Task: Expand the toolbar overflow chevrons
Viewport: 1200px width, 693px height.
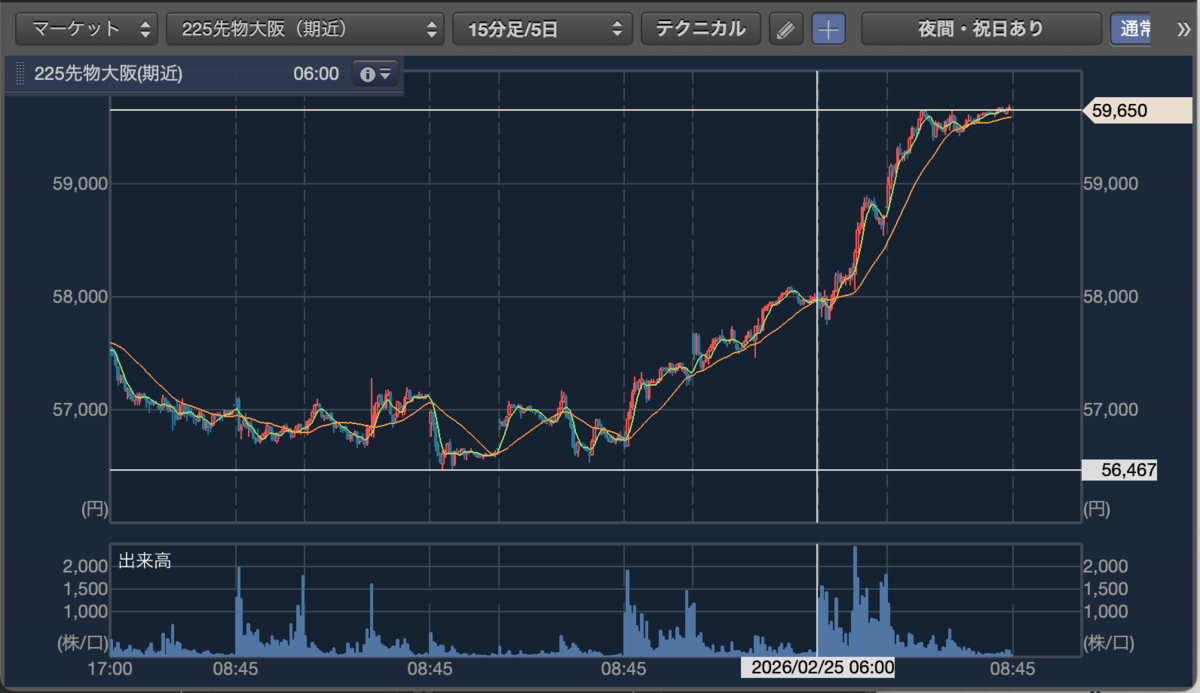Action: tap(1183, 29)
